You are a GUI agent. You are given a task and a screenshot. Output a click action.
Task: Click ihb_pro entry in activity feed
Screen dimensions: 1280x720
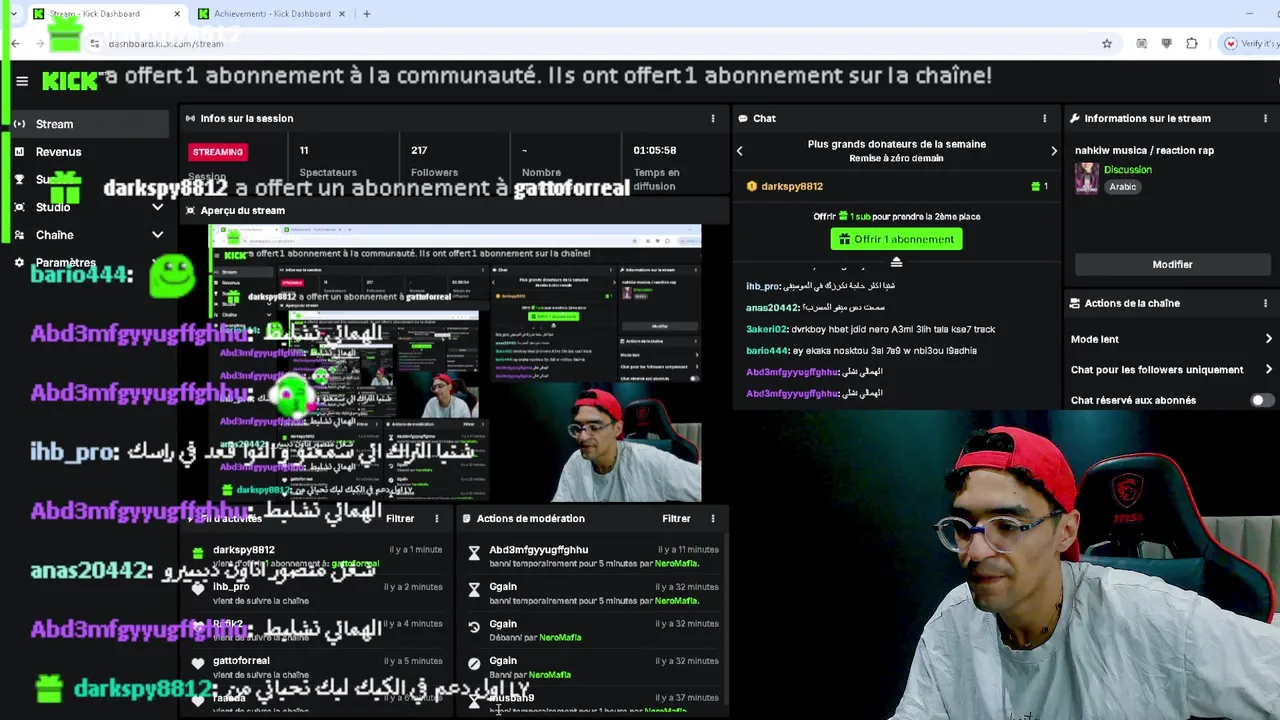(231, 587)
